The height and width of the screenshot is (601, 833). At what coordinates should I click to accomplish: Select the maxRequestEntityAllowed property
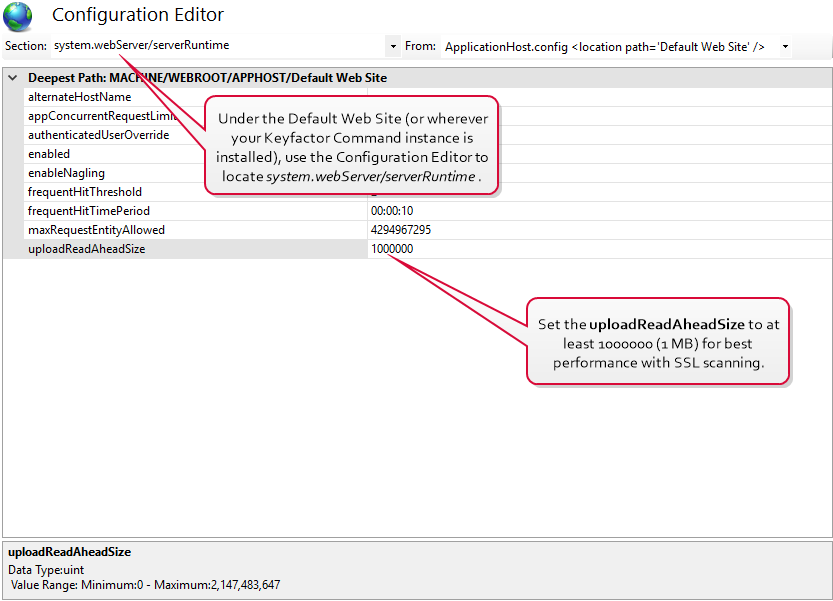pos(96,230)
